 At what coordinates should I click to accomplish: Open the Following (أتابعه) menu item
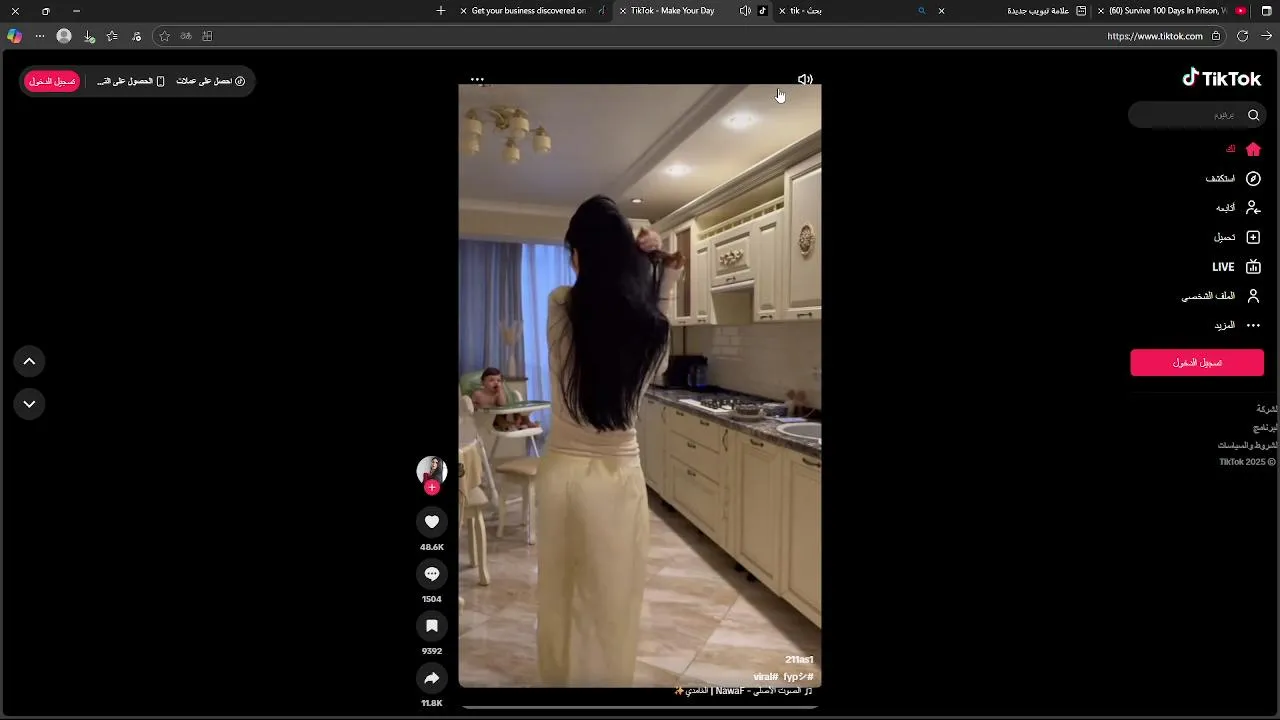(1238, 208)
